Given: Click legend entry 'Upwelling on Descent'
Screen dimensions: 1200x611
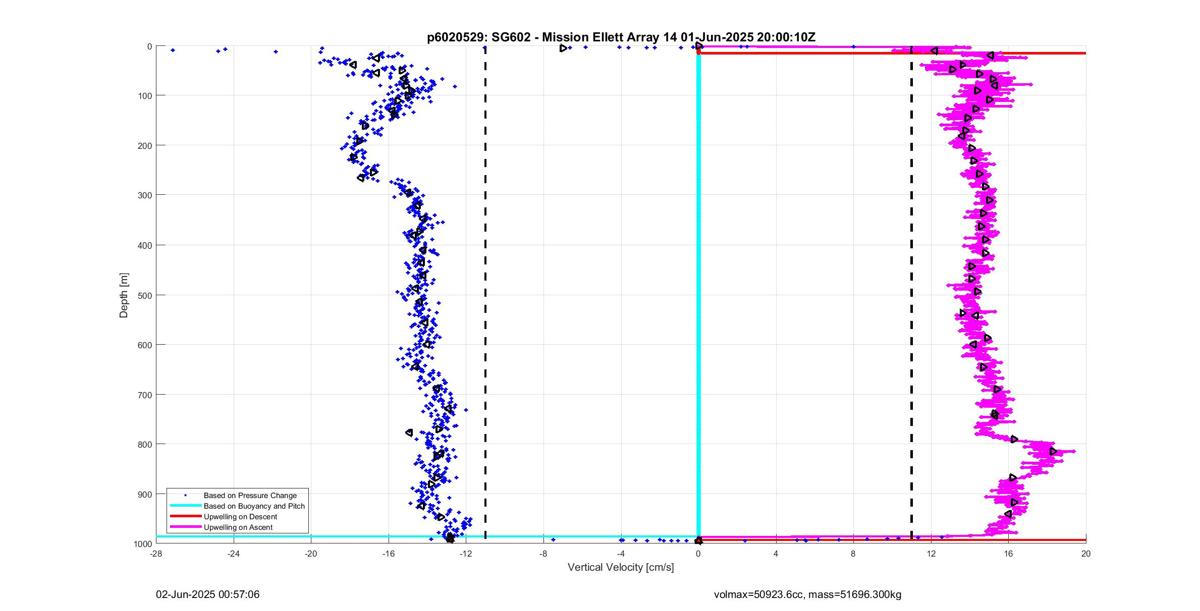Looking at the screenshot, I should point(241,516).
